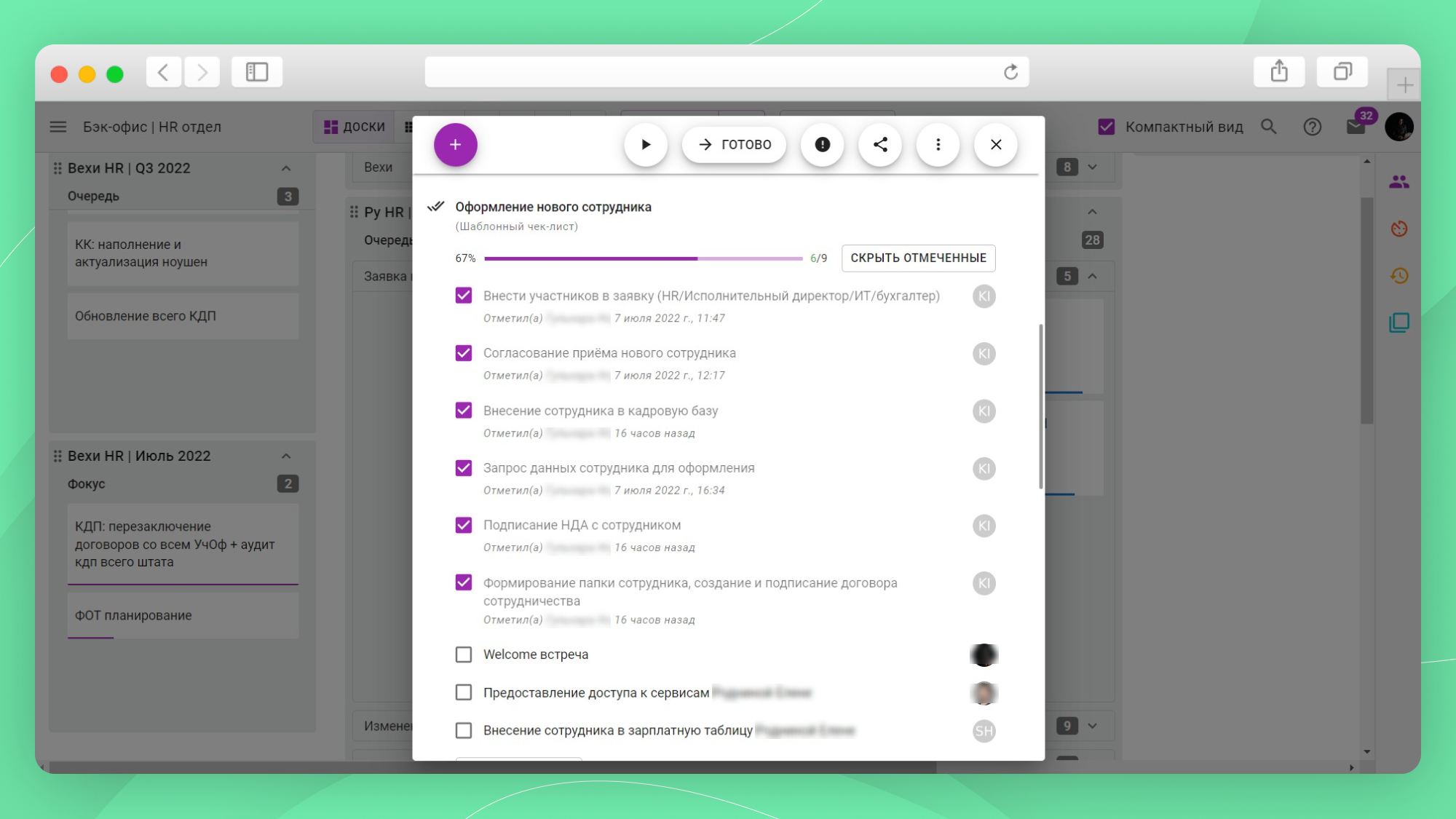This screenshot has height=819, width=1456.
Task: Click SH avatar on зарплатную таблицу row
Action: [x=984, y=731]
